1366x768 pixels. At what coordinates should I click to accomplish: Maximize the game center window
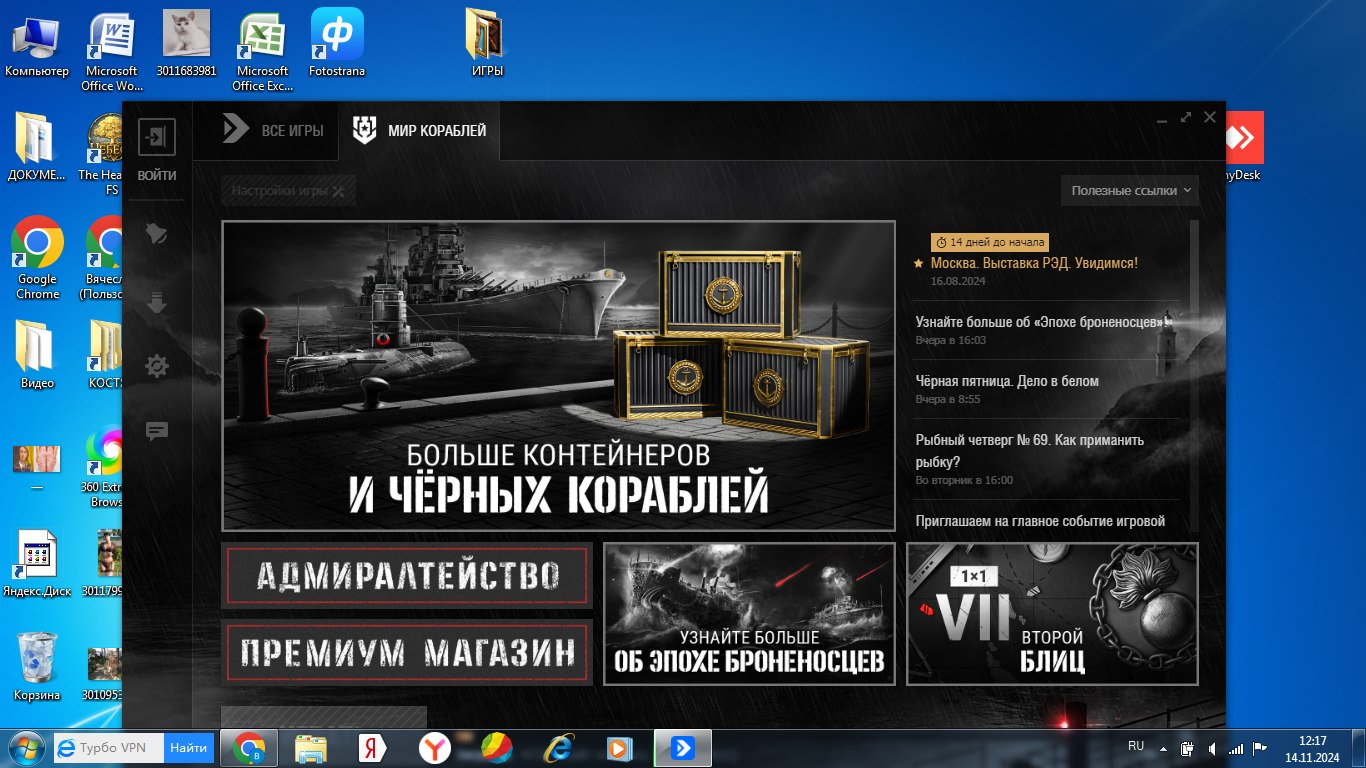(x=1186, y=117)
